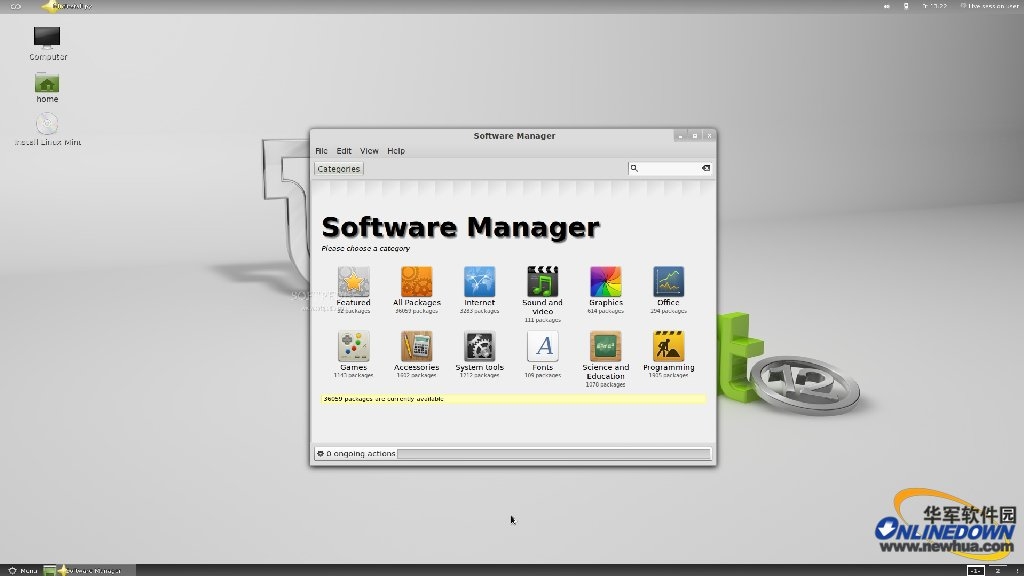Switch to workspace 1

tap(976, 570)
